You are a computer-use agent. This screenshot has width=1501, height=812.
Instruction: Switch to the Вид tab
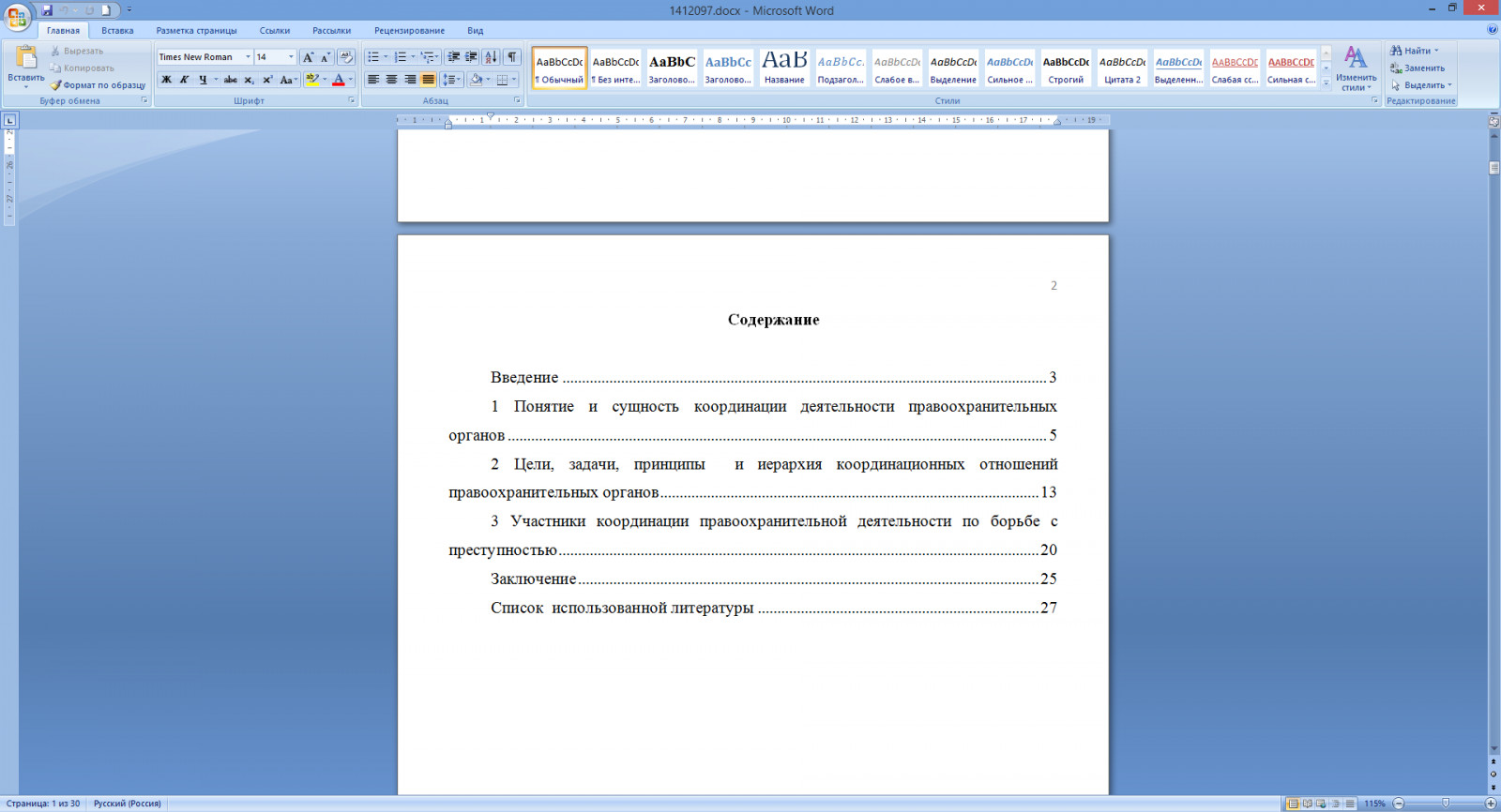click(x=476, y=31)
